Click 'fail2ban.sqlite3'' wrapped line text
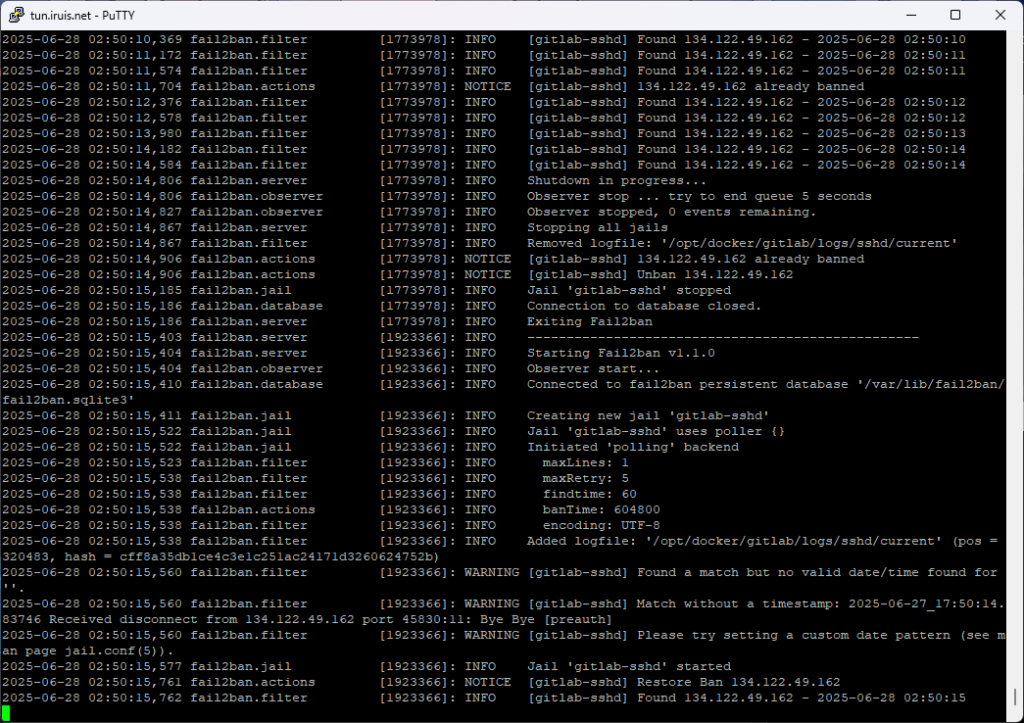 click(69, 400)
